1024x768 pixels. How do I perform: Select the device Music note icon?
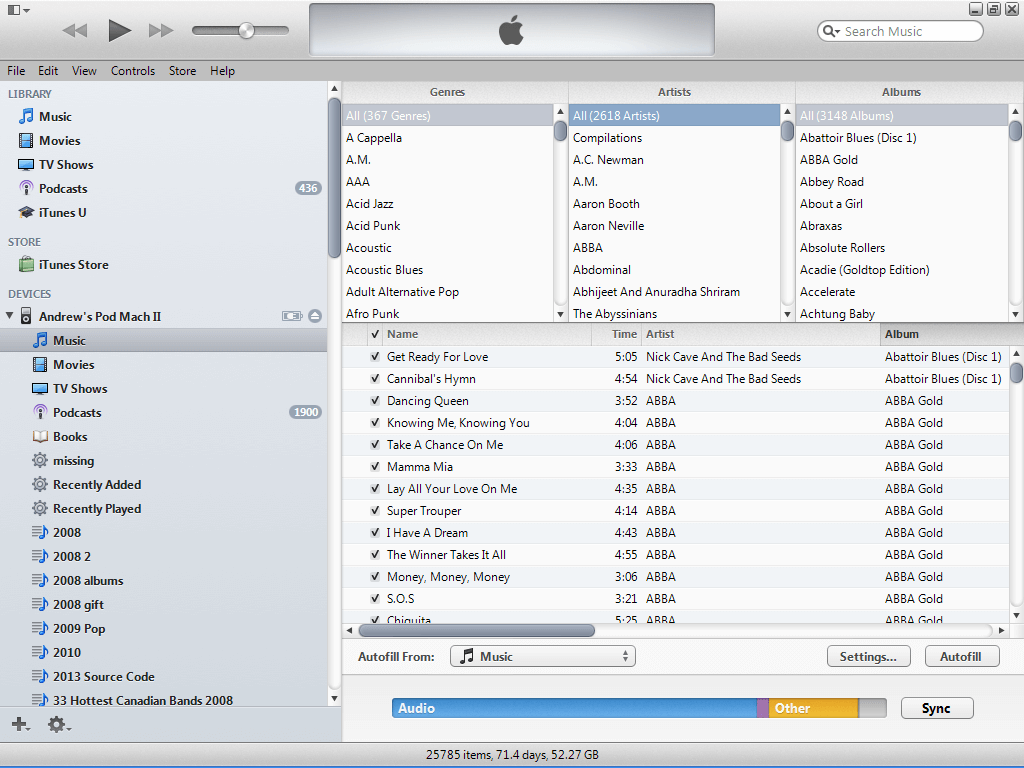pyautogui.click(x=40, y=340)
